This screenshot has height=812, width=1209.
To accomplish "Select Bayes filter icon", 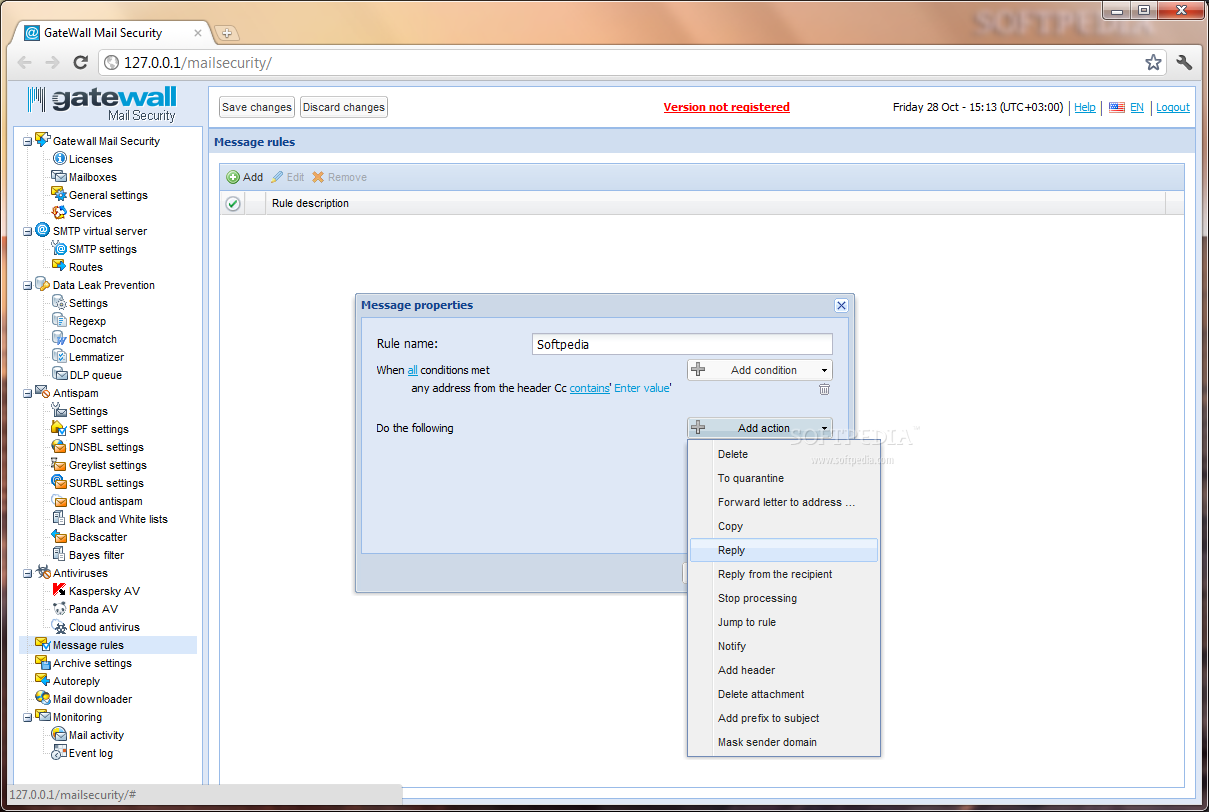I will tap(59, 555).
